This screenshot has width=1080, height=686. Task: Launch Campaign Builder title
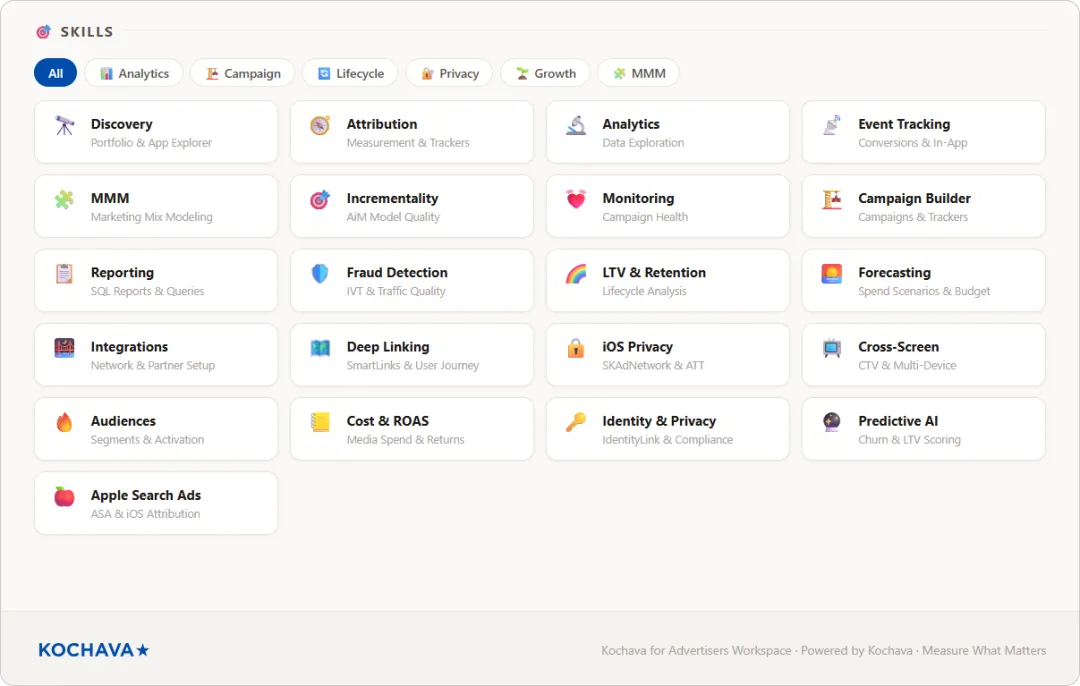click(x=914, y=198)
